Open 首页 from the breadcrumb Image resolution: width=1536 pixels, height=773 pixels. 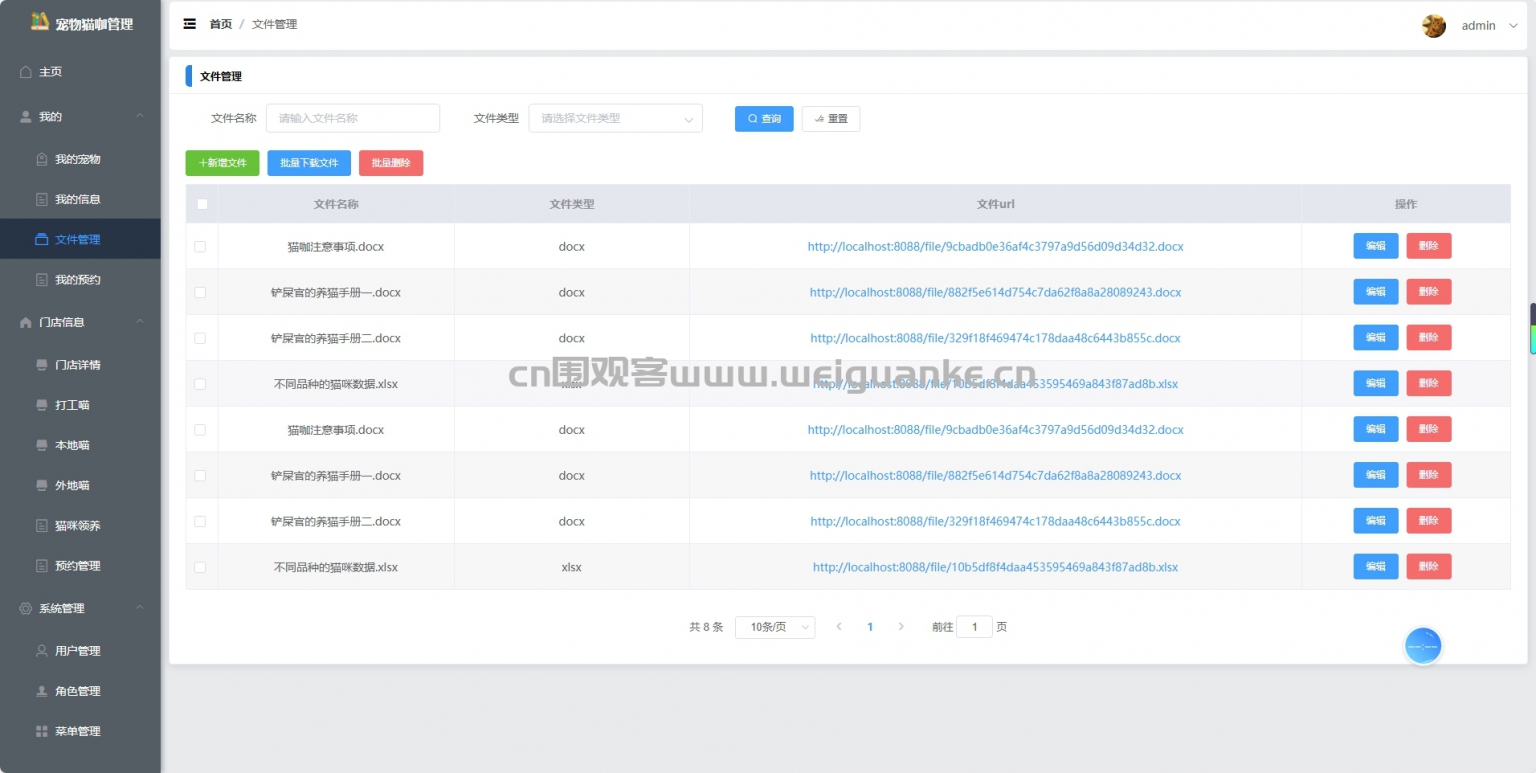(x=220, y=24)
